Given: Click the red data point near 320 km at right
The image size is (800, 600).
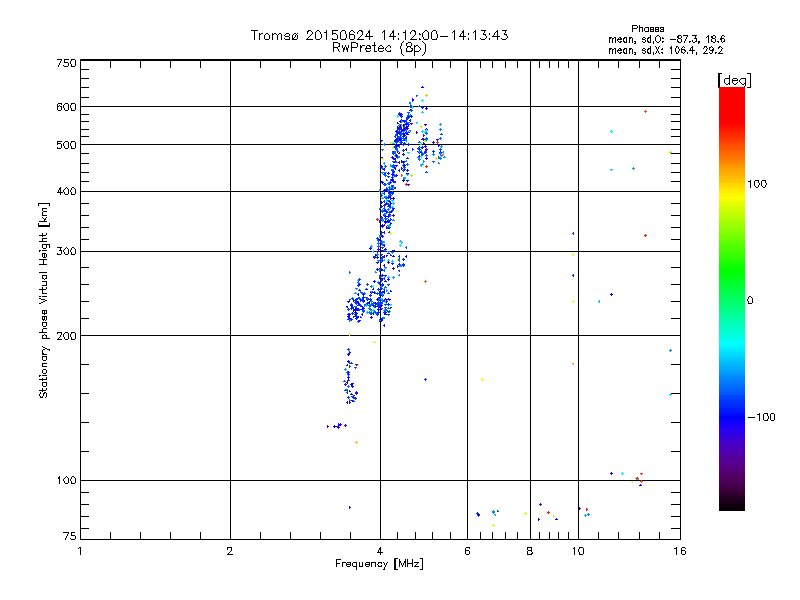Looking at the screenshot, I should pyautogui.click(x=645, y=235).
